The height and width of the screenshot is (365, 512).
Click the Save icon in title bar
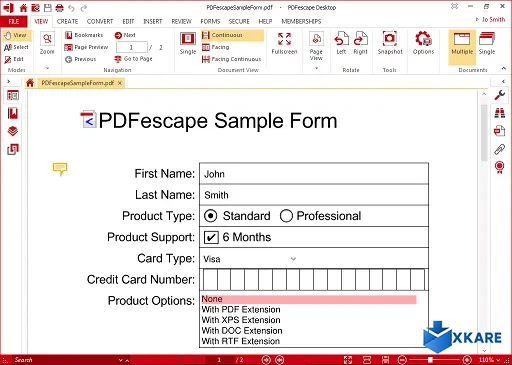pyautogui.click(x=48, y=7)
